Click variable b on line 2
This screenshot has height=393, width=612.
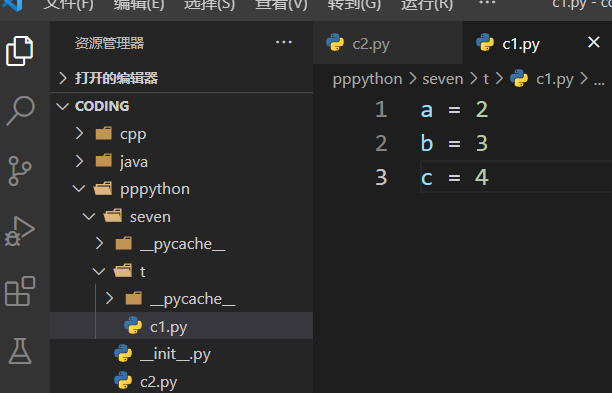427,143
